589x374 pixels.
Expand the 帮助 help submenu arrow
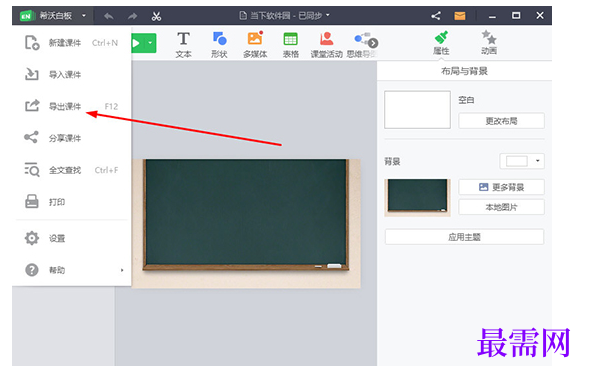pyautogui.click(x=122, y=270)
